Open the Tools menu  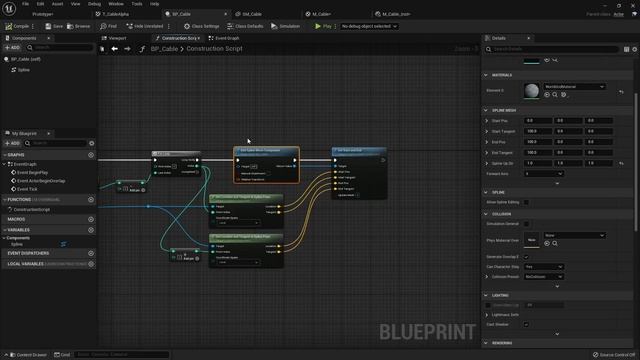tap(137, 4)
